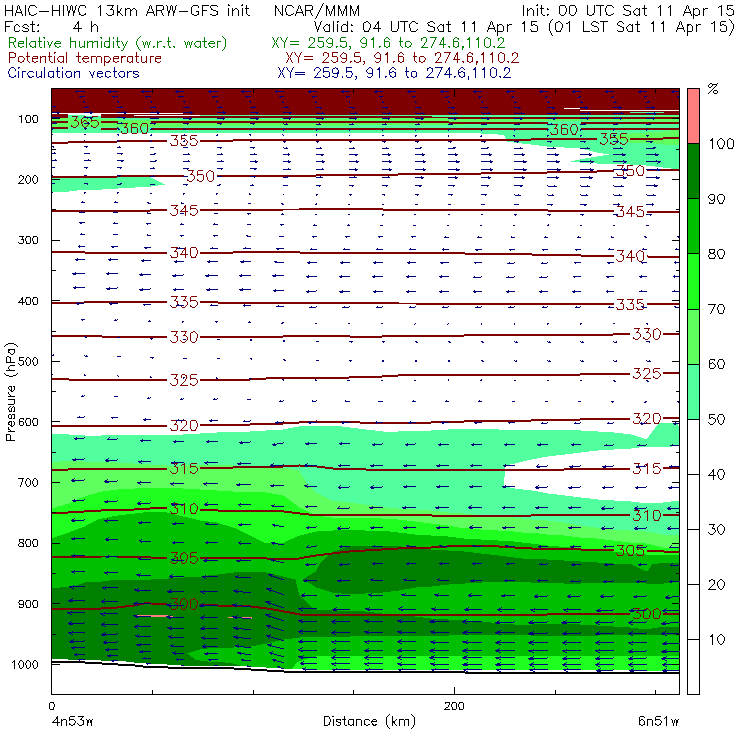Image resolution: width=740 pixels, height=740 pixels.
Task: Click the 'Pressure (hPa)' axis title
Action: click(10, 392)
